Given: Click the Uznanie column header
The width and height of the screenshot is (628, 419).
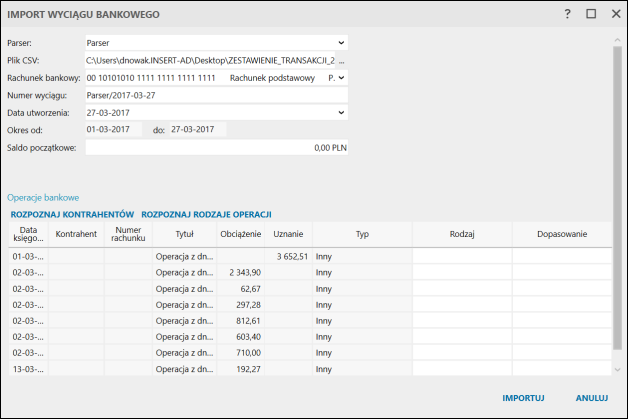Looking at the screenshot, I should [288, 234].
